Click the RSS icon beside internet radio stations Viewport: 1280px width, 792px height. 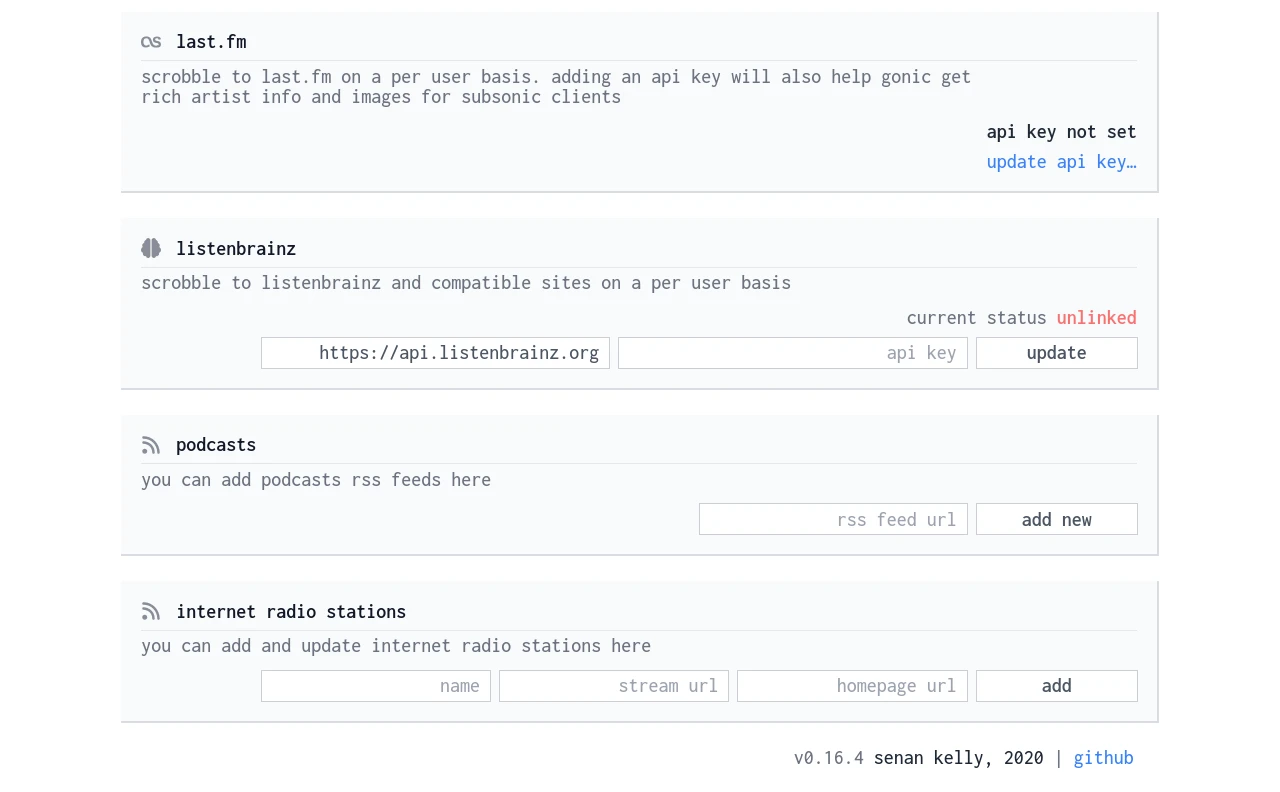point(151,611)
